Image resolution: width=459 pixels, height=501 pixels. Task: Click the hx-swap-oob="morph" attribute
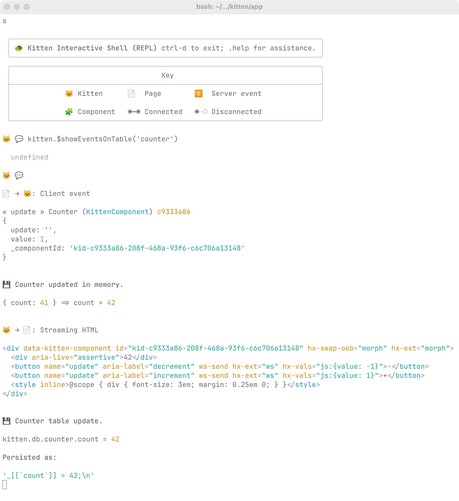click(x=347, y=348)
